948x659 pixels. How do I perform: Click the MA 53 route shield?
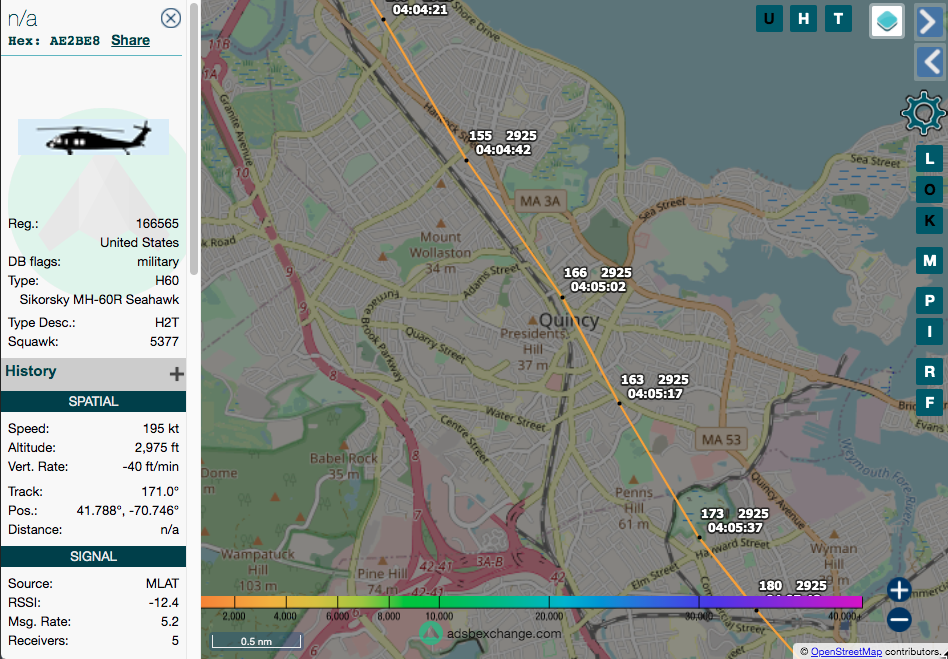tap(721, 440)
